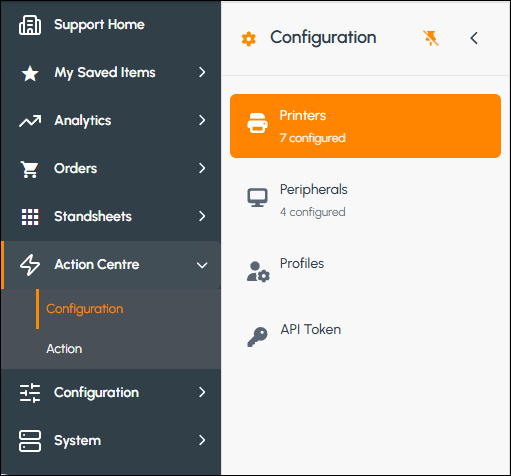Collapse the Configuration panel with back chevron
The width and height of the screenshot is (511, 476).
click(x=474, y=38)
